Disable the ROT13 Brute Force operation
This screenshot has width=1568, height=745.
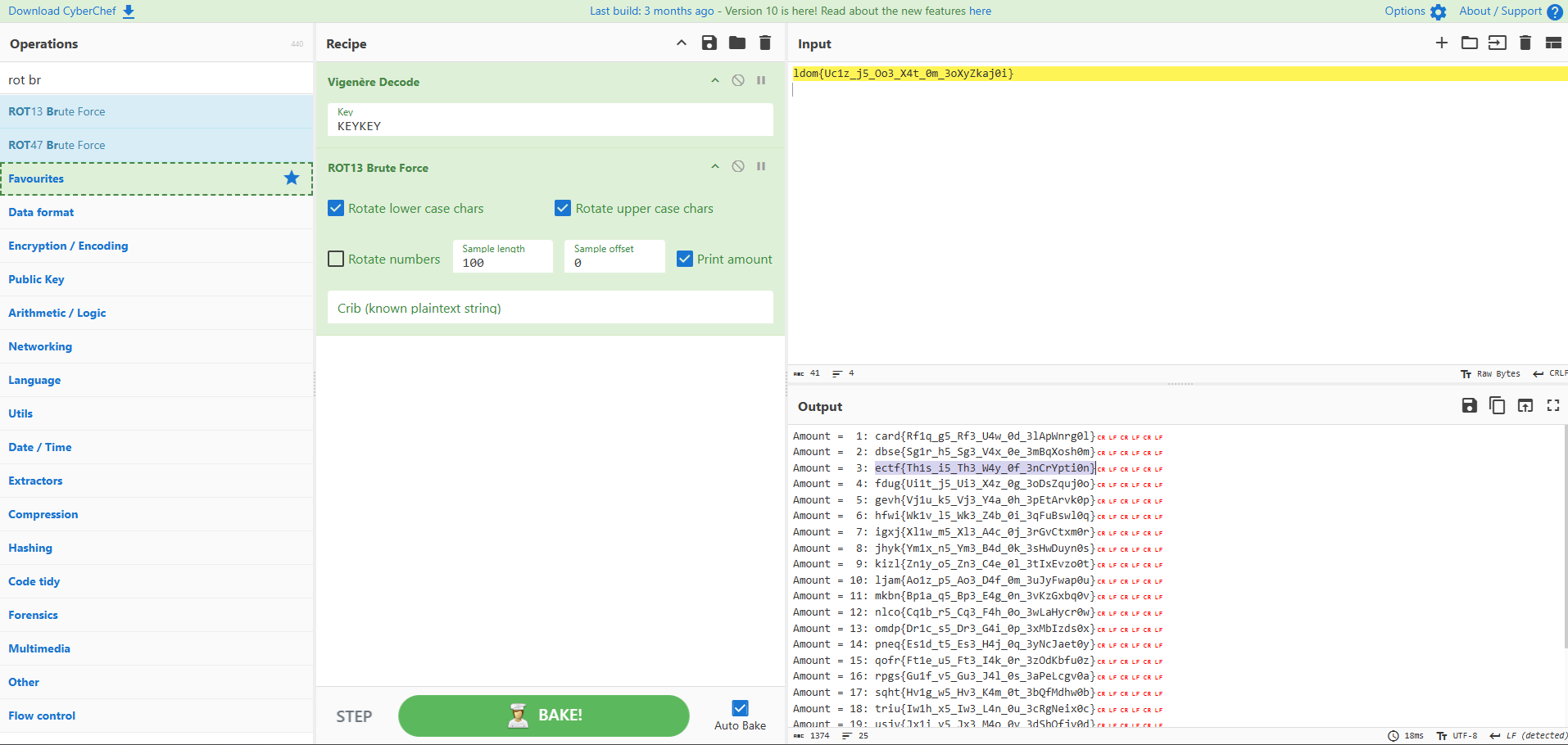pos(738,166)
